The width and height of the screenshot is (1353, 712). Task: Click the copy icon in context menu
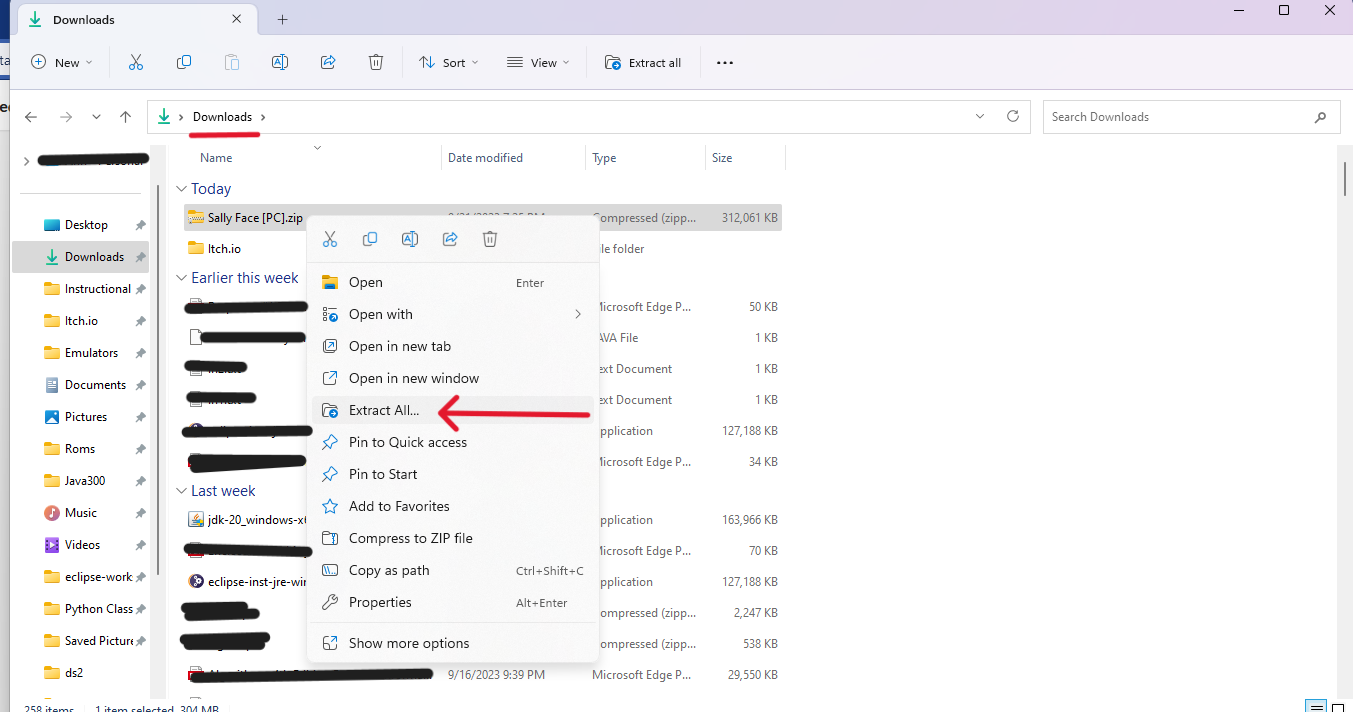[370, 239]
